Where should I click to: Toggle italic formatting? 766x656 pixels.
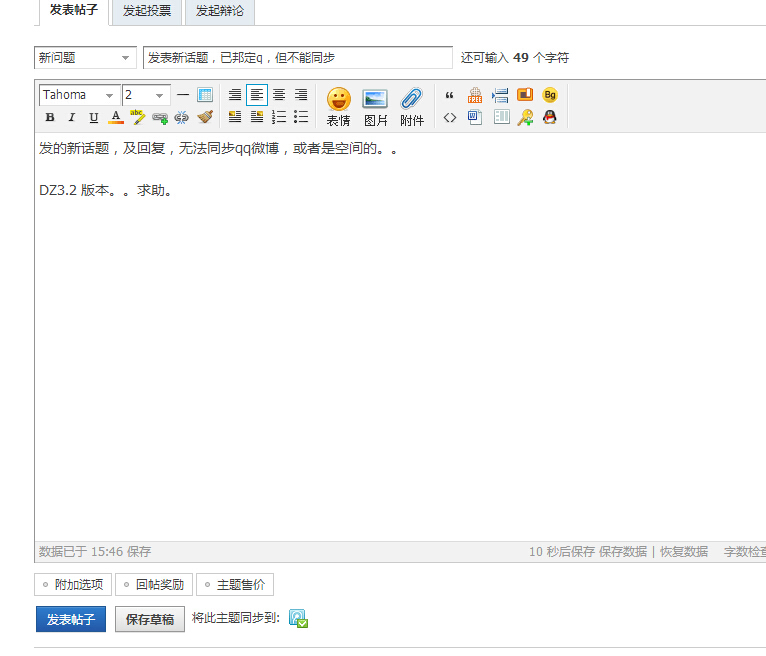coord(72,117)
